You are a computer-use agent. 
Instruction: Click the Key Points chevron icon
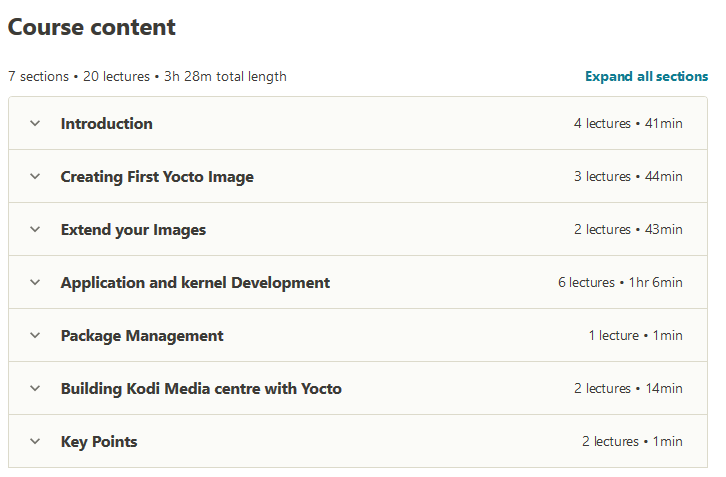[x=35, y=441]
